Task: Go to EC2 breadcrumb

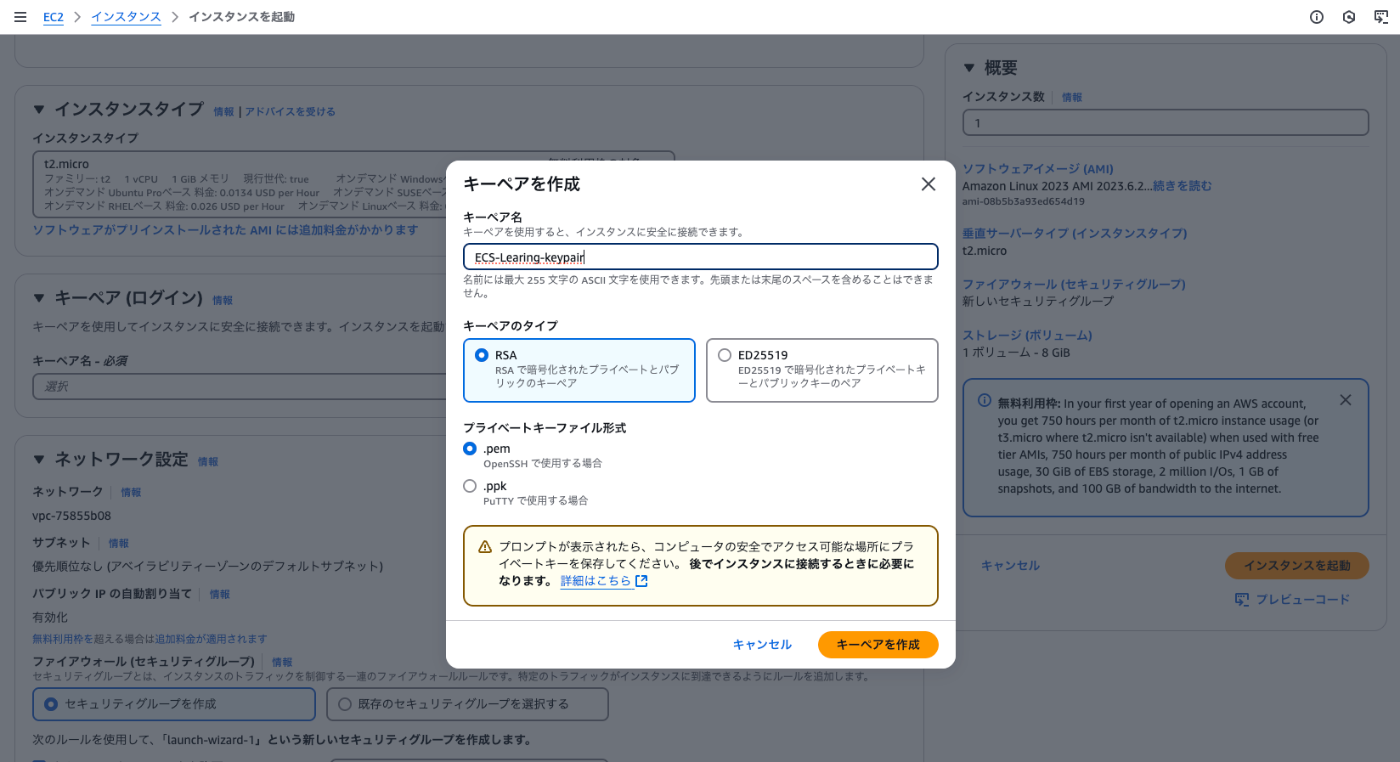Action: pos(53,17)
